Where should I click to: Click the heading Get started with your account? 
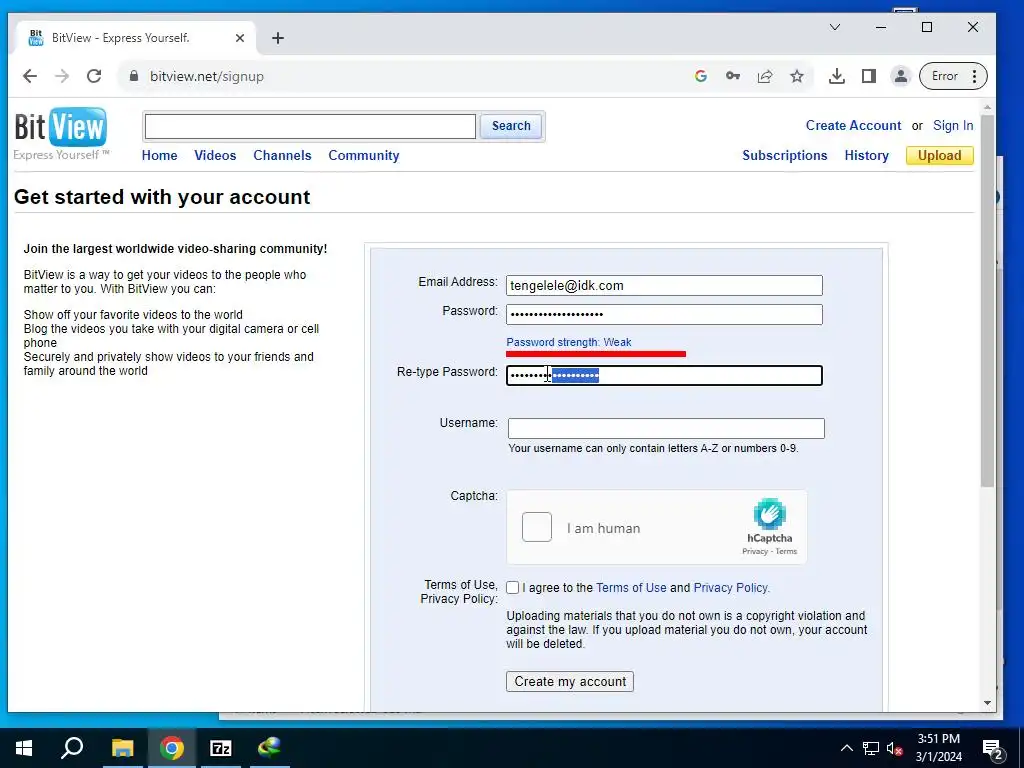tap(162, 197)
